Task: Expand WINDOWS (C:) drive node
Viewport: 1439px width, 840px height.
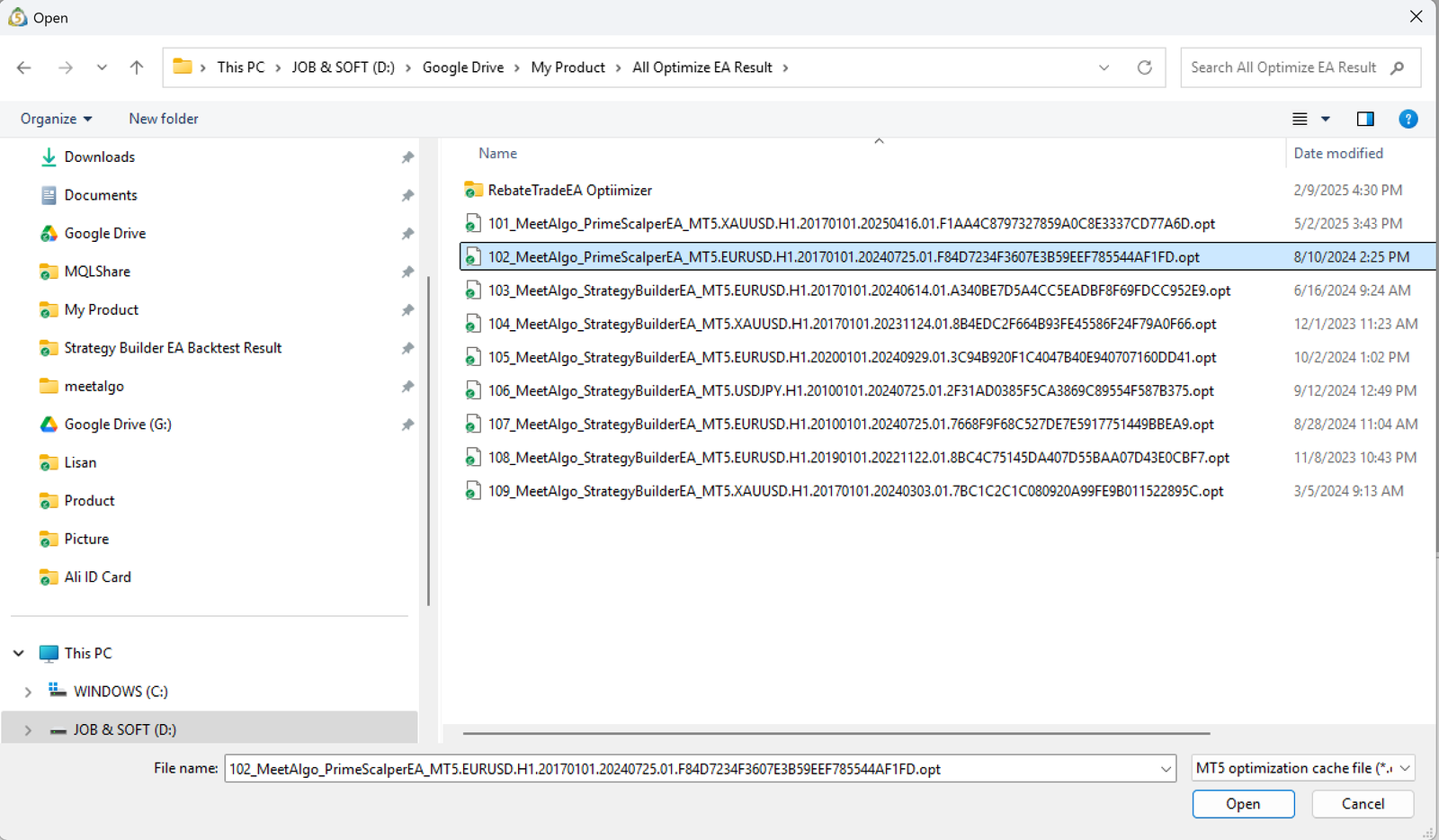Action: pyautogui.click(x=28, y=692)
